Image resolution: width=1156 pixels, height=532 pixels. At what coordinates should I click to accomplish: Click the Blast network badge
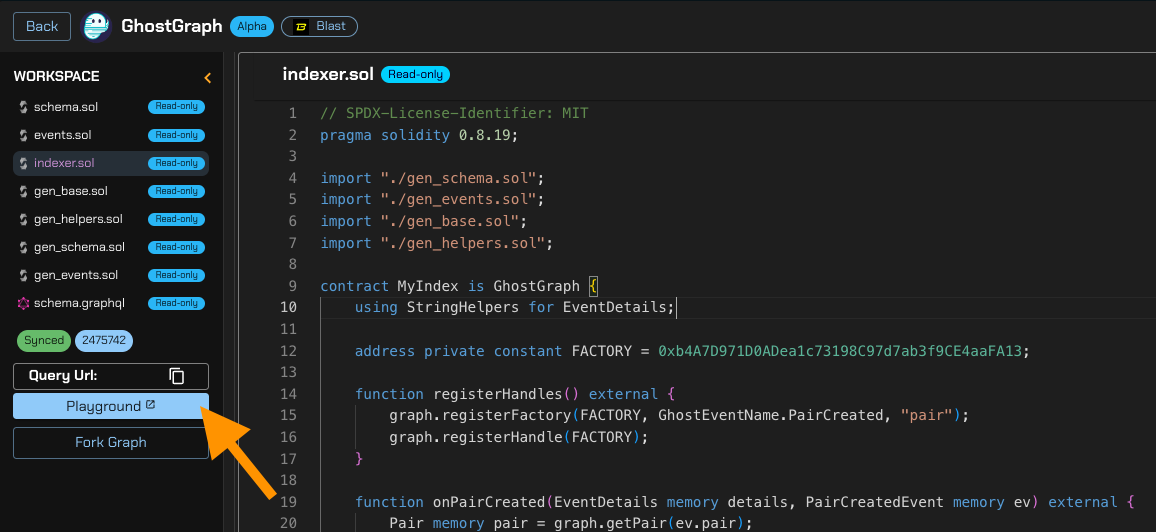(x=319, y=27)
